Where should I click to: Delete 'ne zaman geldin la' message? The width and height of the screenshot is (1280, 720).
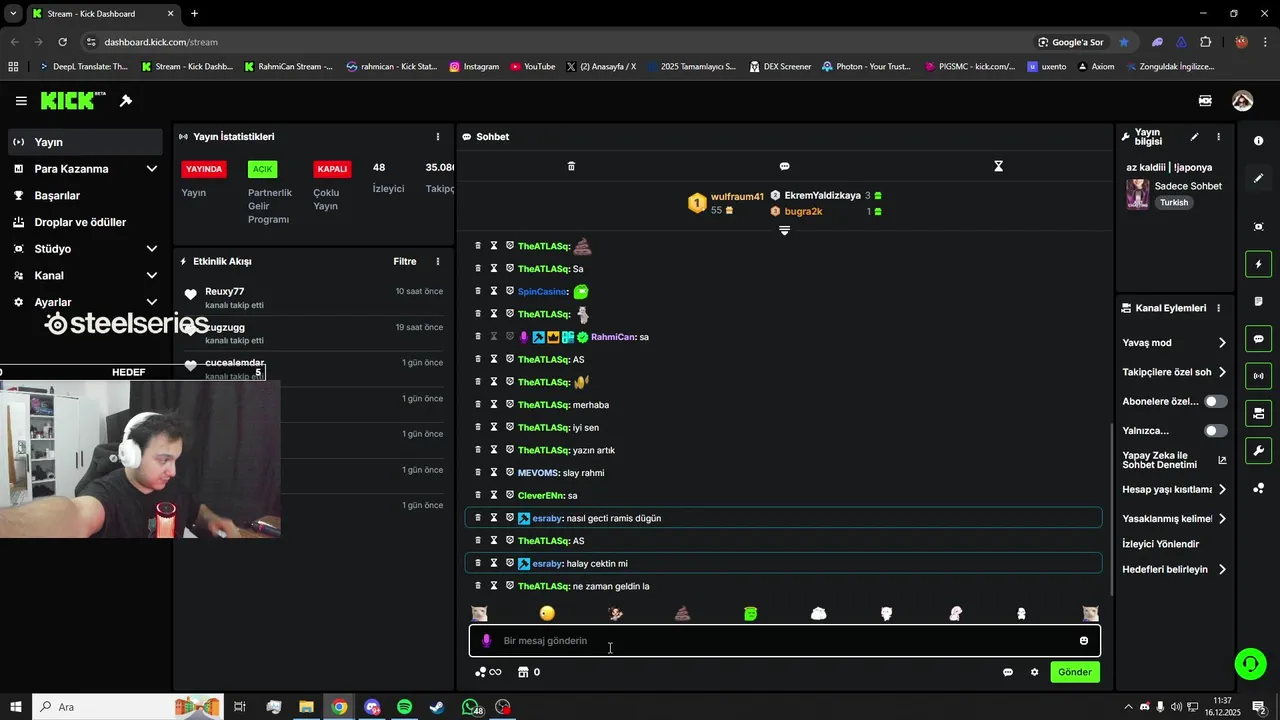(478, 586)
